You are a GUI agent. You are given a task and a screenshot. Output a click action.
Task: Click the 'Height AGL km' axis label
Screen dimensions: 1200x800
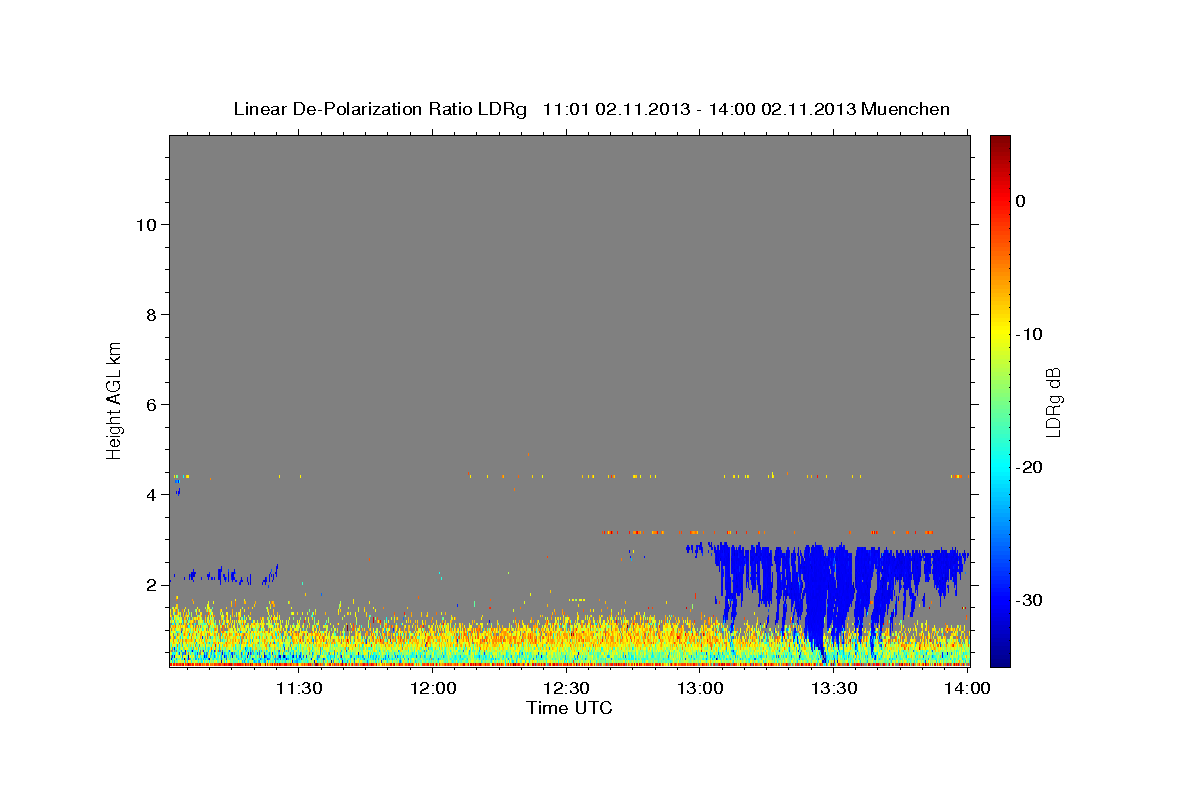pyautogui.click(x=114, y=400)
